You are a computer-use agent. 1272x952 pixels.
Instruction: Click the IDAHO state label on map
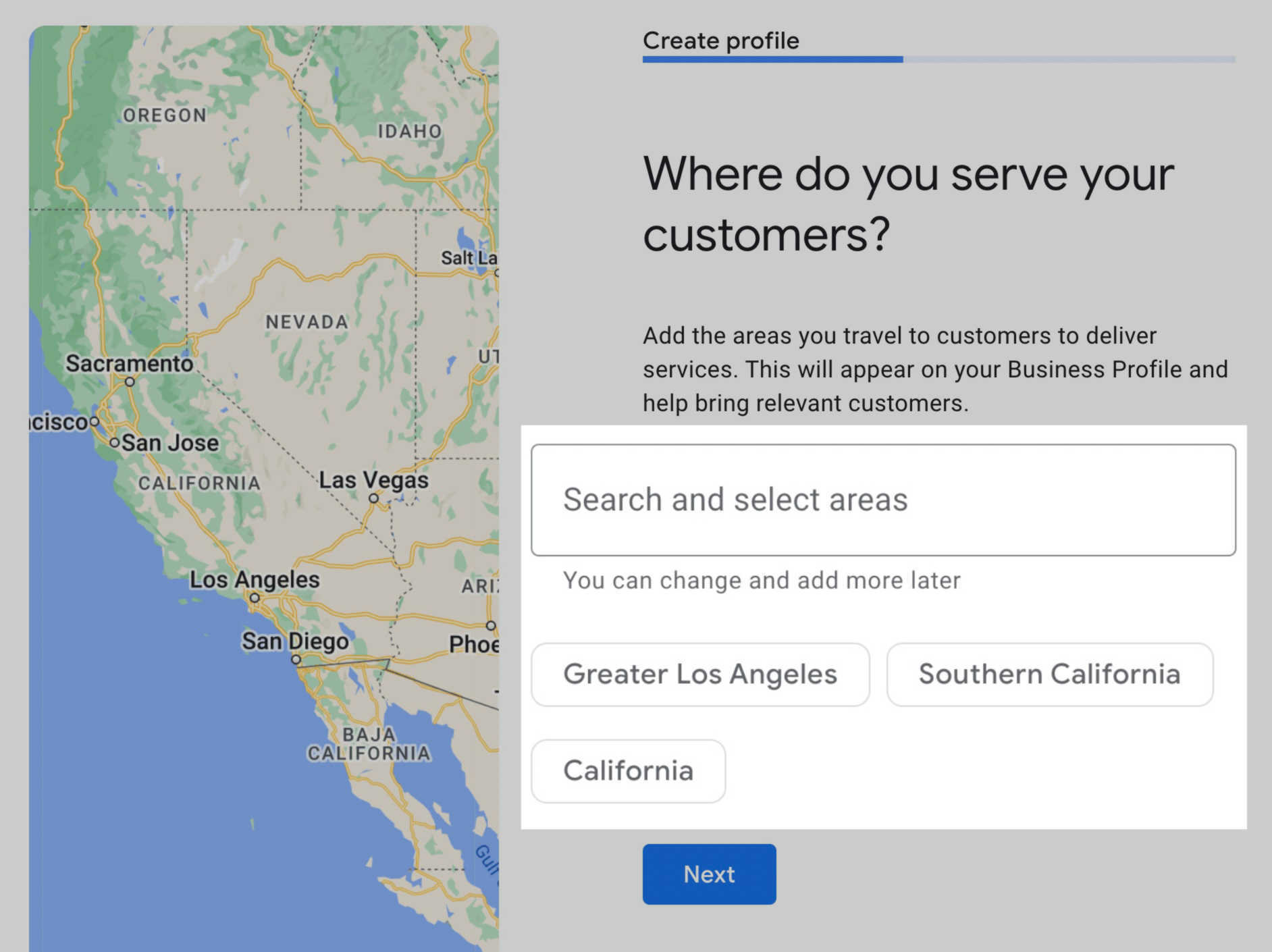pyautogui.click(x=409, y=131)
